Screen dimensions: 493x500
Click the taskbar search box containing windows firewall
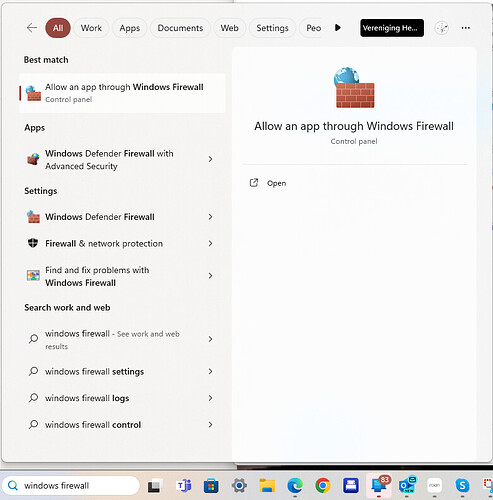(x=70, y=486)
